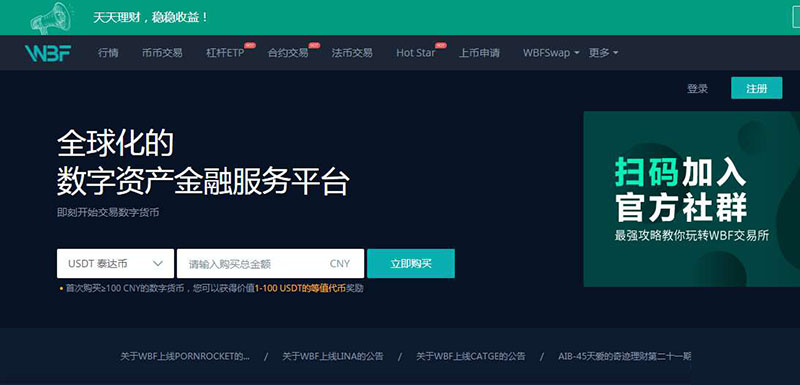This screenshot has height=385, width=800.
Task: Open the 关于WBF上线LINA的公告 link
Action: 333,356
